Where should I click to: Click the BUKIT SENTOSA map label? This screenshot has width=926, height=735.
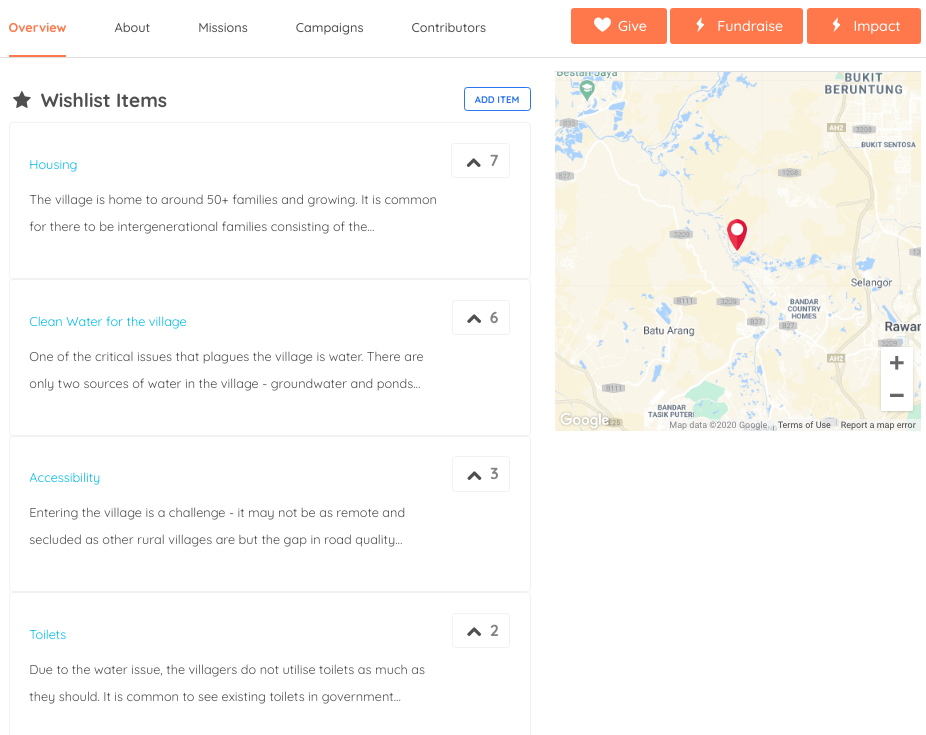tap(888, 145)
